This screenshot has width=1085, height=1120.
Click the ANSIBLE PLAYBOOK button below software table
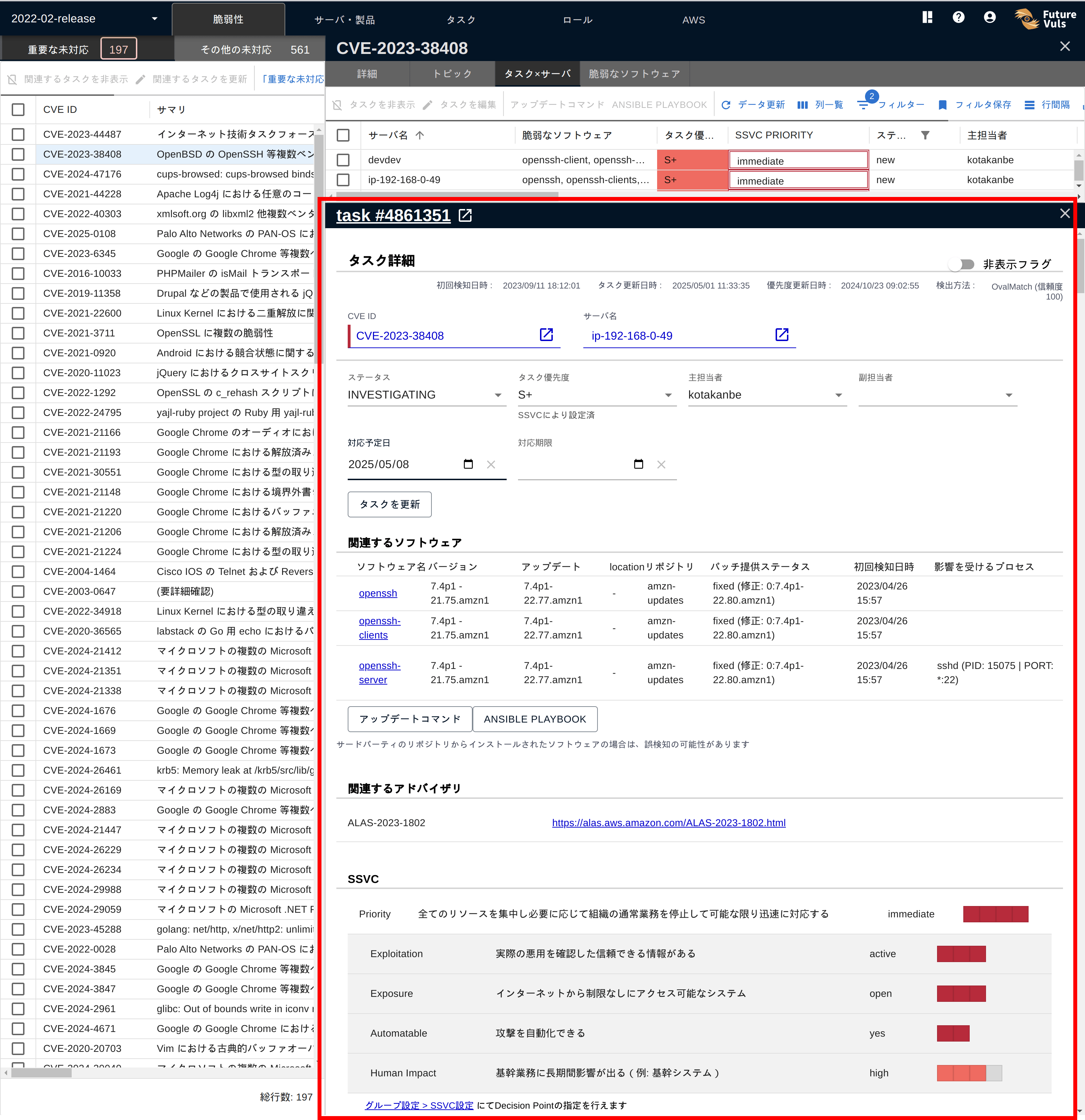pos(535,719)
